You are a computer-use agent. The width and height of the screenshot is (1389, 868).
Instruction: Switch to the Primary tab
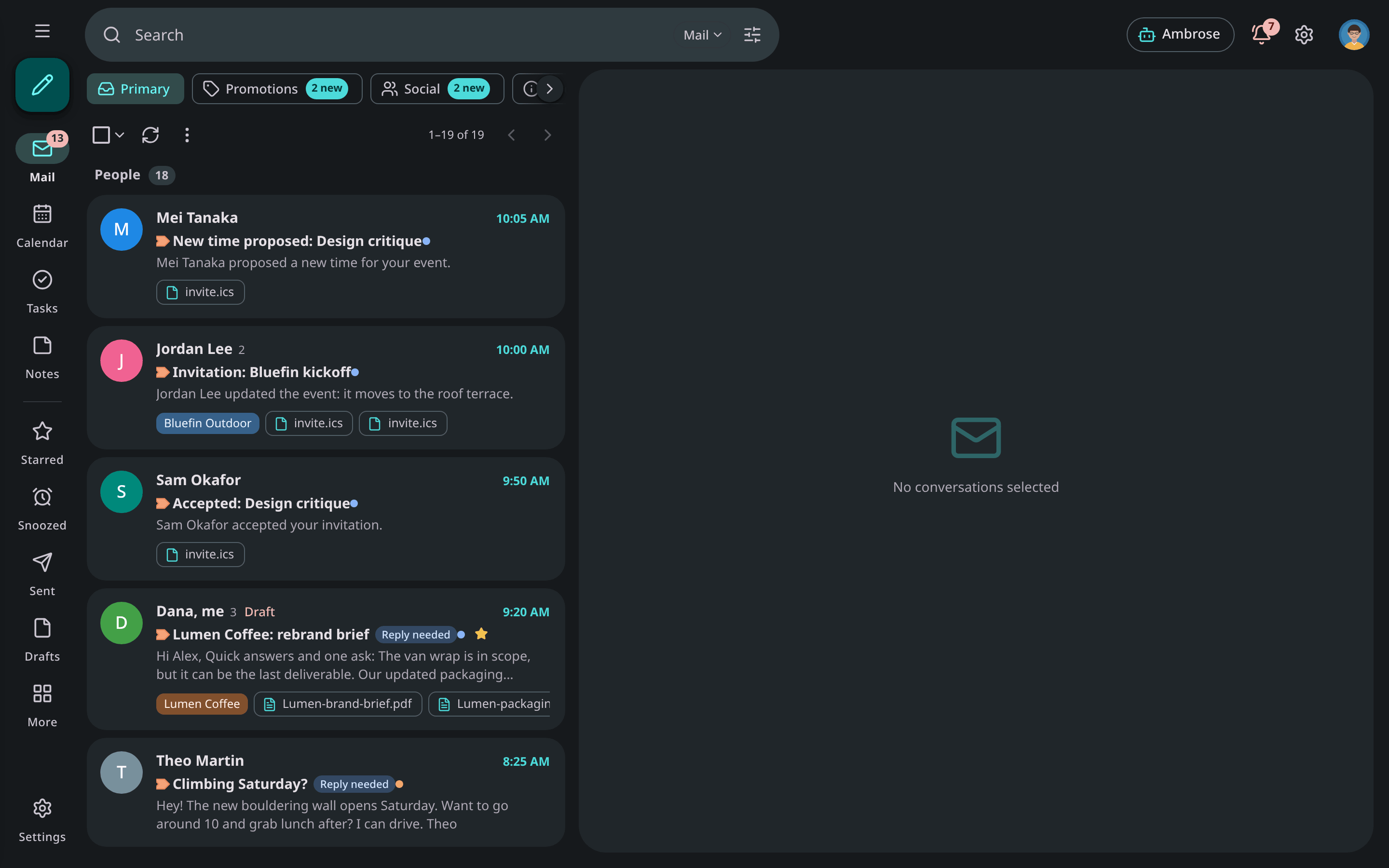[136, 89]
